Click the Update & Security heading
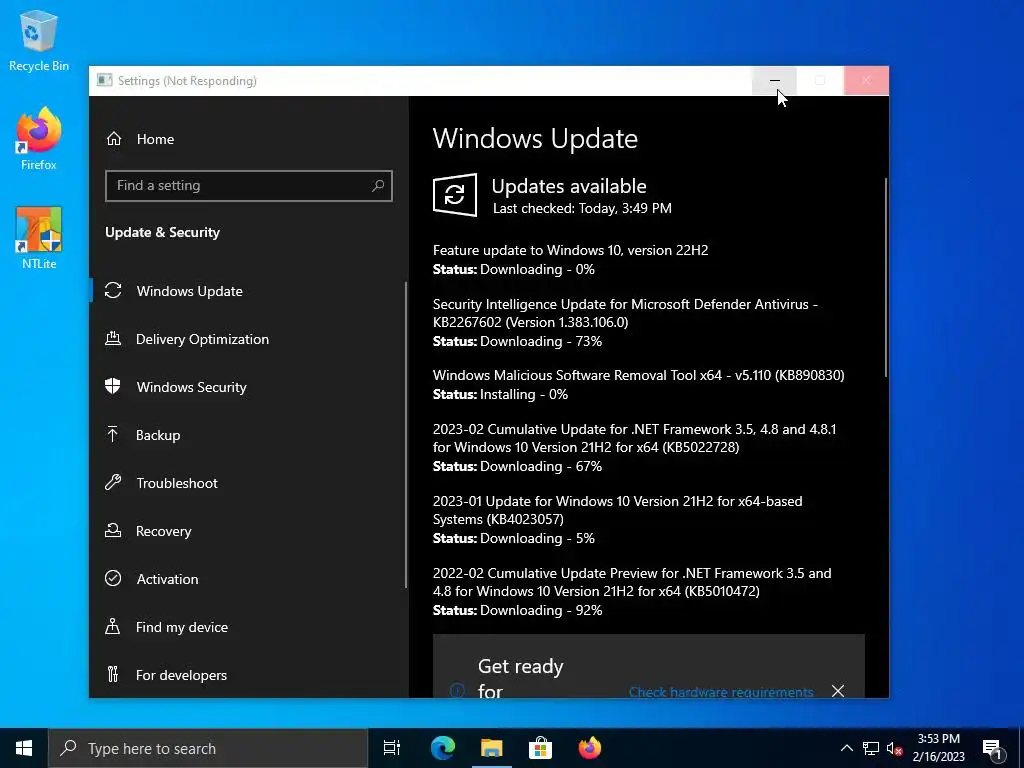 163,232
